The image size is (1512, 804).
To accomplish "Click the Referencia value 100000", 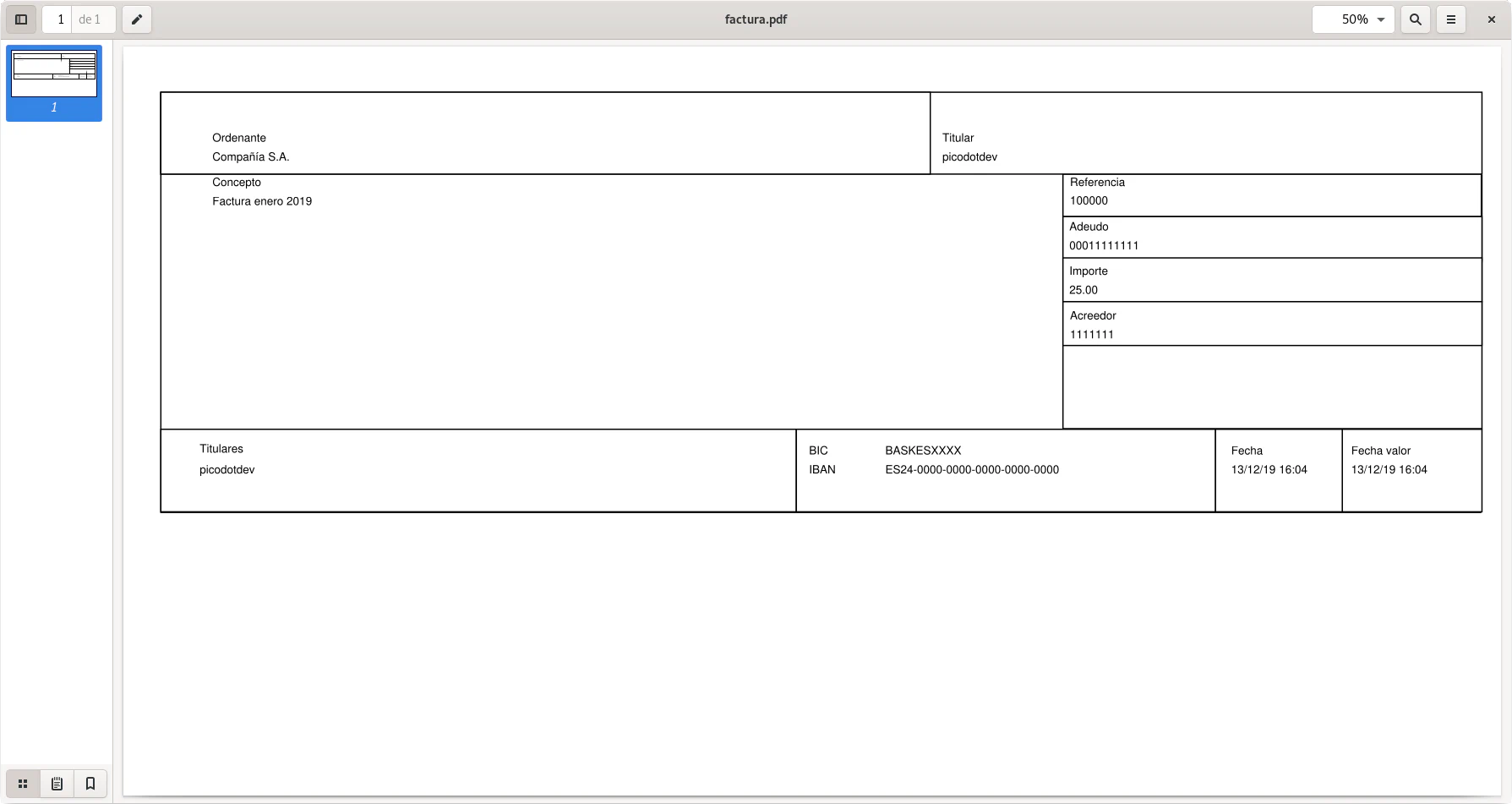I will click(1089, 201).
